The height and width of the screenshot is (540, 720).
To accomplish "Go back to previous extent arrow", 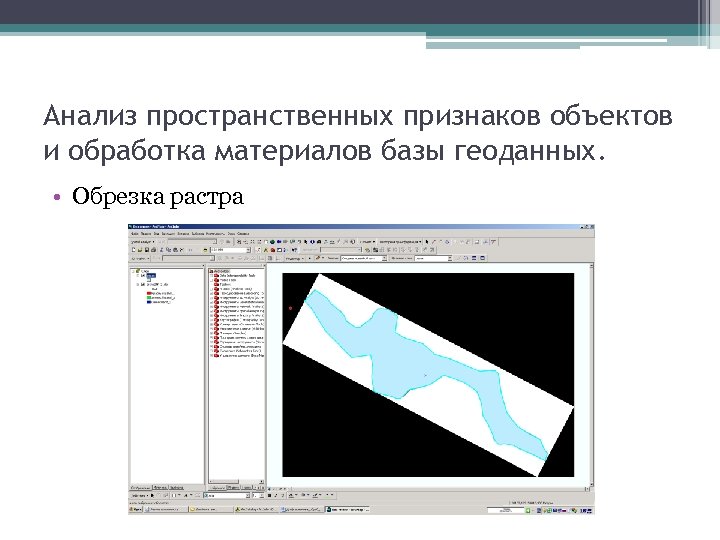I will tap(279, 242).
